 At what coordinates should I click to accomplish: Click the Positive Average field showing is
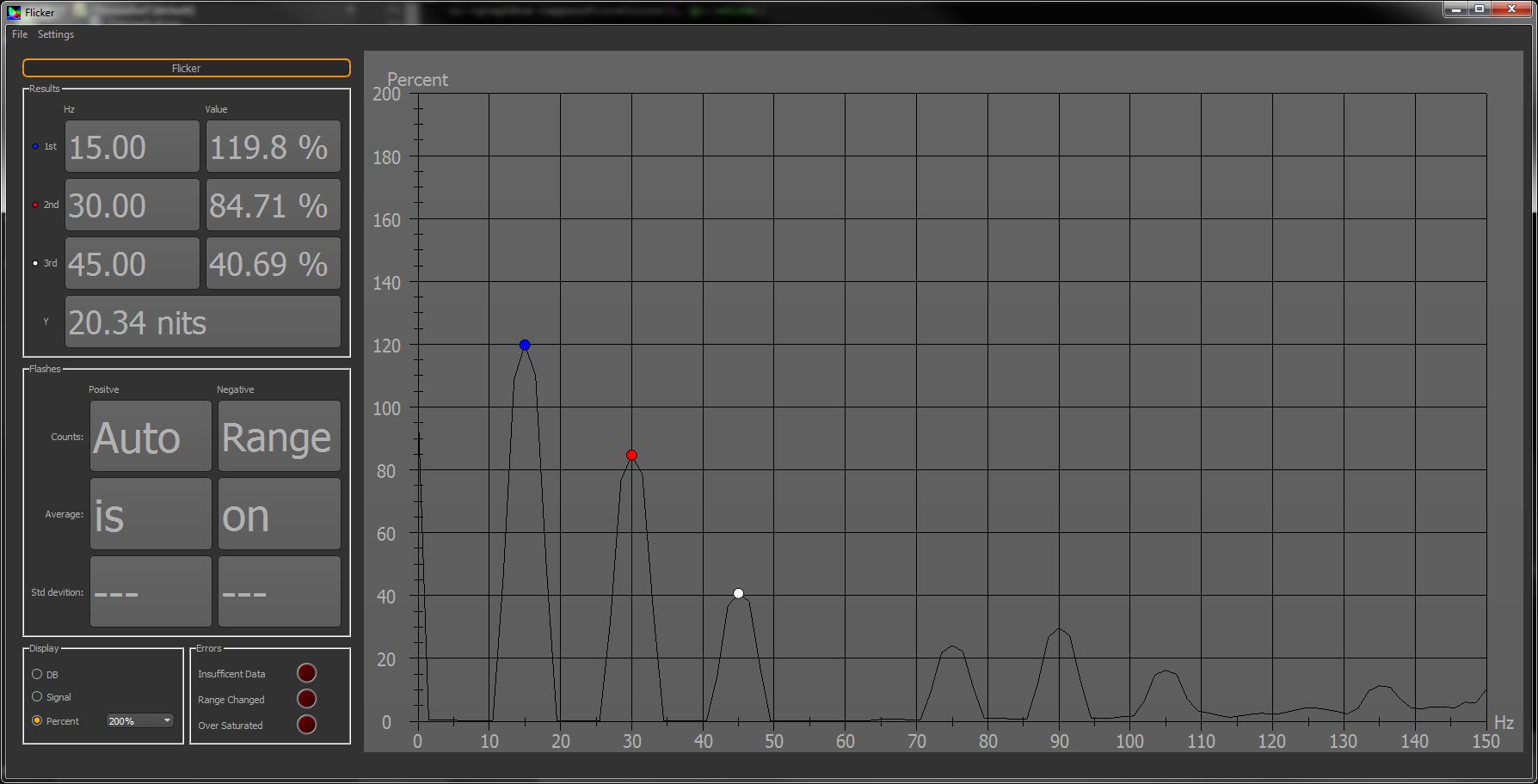tap(151, 514)
